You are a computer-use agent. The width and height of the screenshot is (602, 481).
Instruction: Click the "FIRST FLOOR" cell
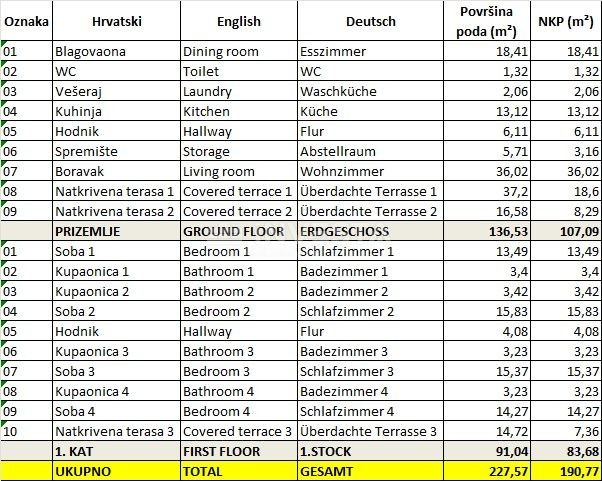pyautogui.click(x=222, y=451)
